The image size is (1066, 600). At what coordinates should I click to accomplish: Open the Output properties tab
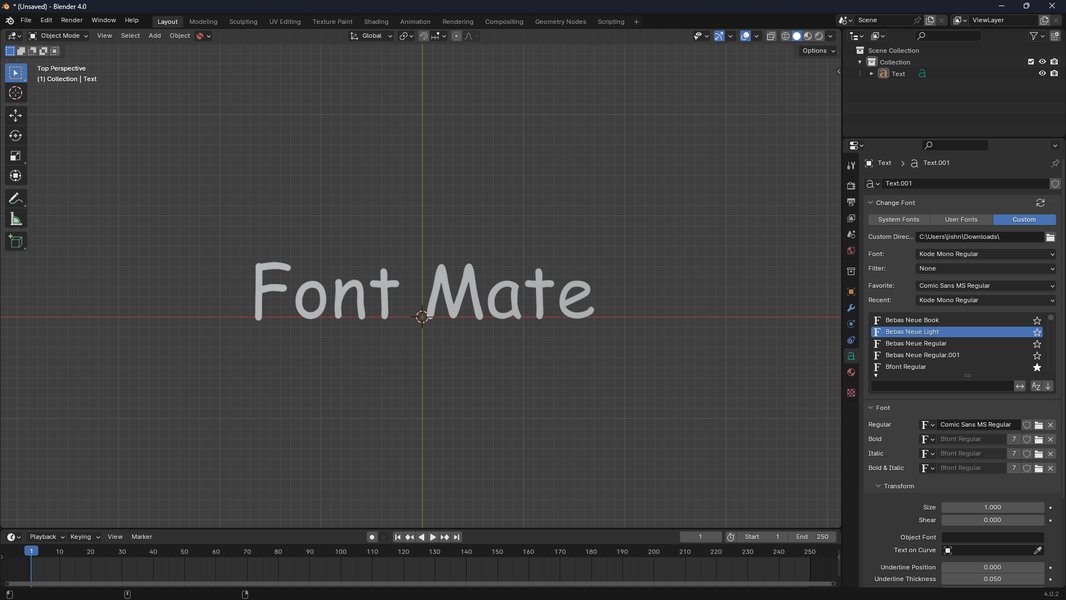click(x=851, y=202)
